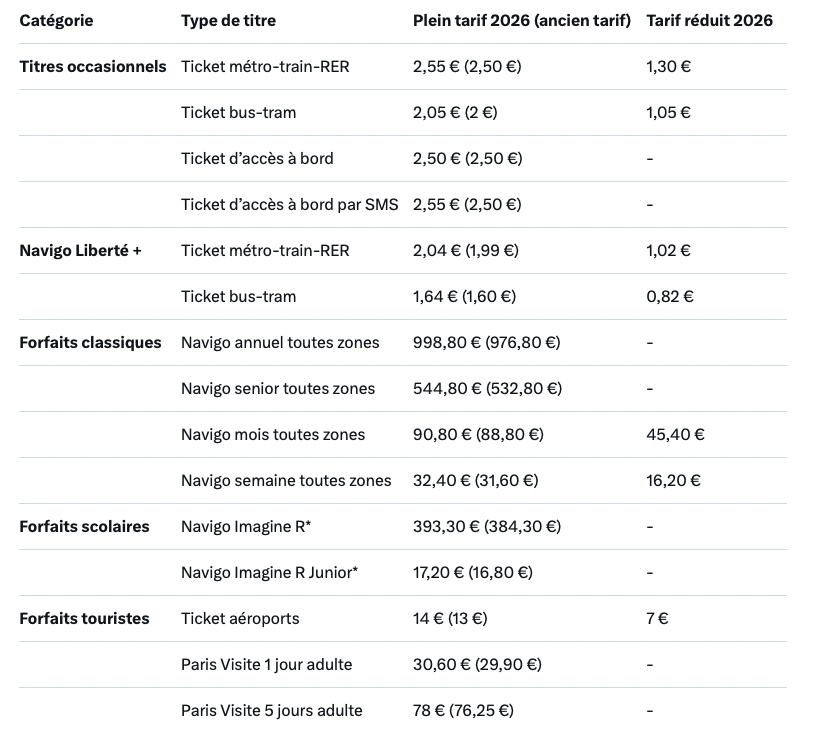Select the Navigo mois toutes zones cell

273,434
